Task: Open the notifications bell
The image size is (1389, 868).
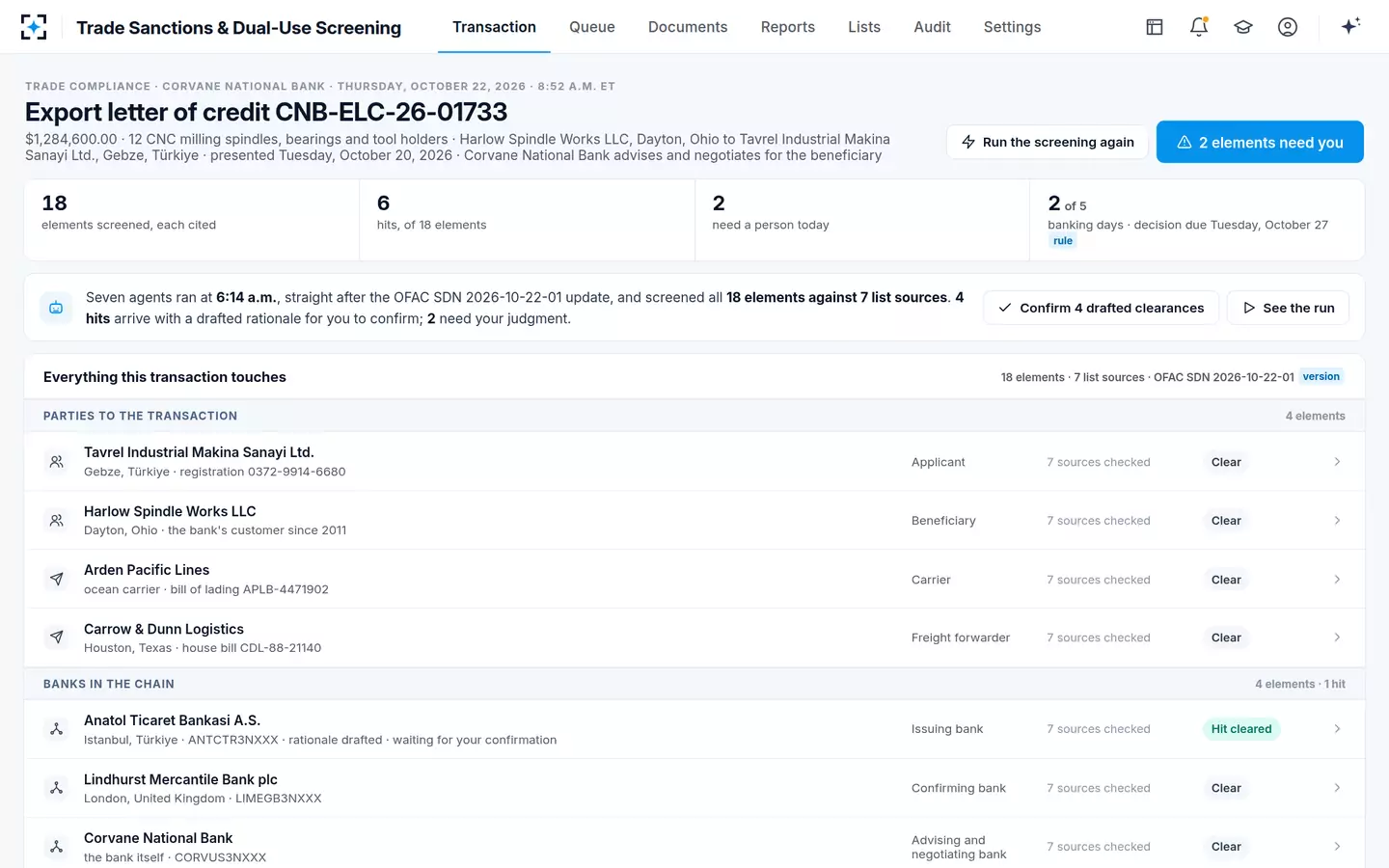Action: coord(1199,27)
